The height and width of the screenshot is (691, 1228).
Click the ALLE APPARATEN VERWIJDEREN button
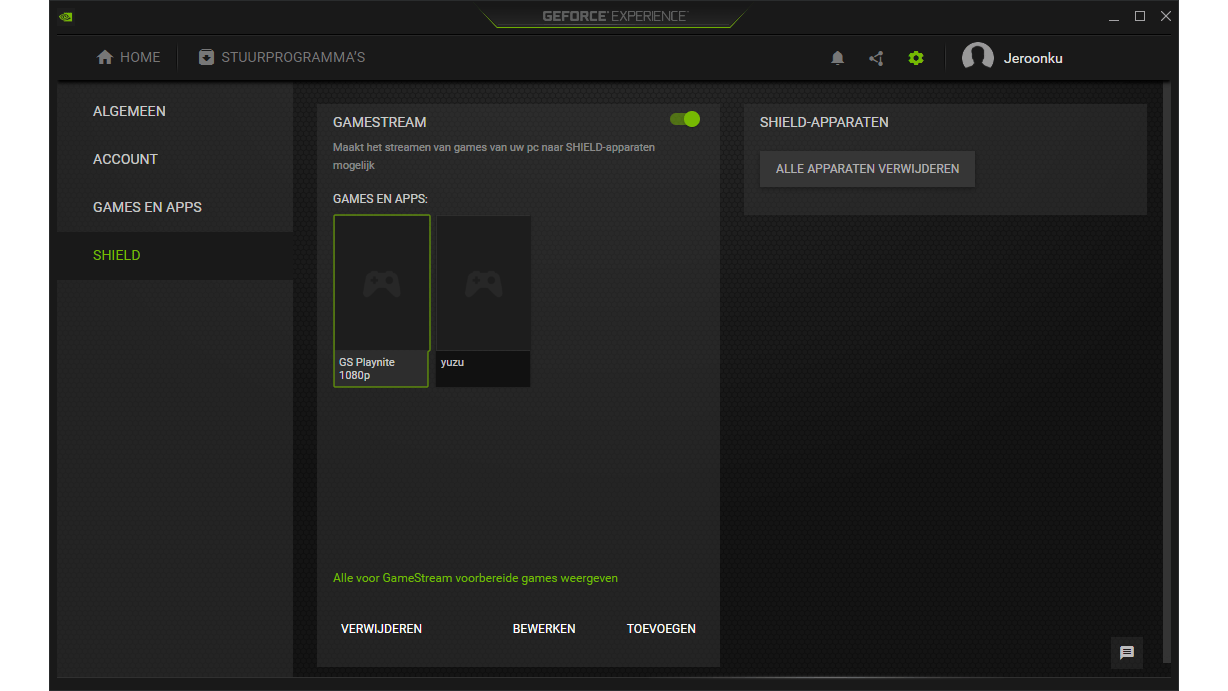867,169
